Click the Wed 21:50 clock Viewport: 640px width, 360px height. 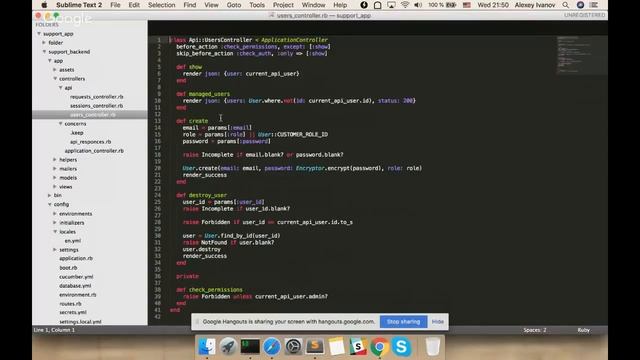(493, 5)
